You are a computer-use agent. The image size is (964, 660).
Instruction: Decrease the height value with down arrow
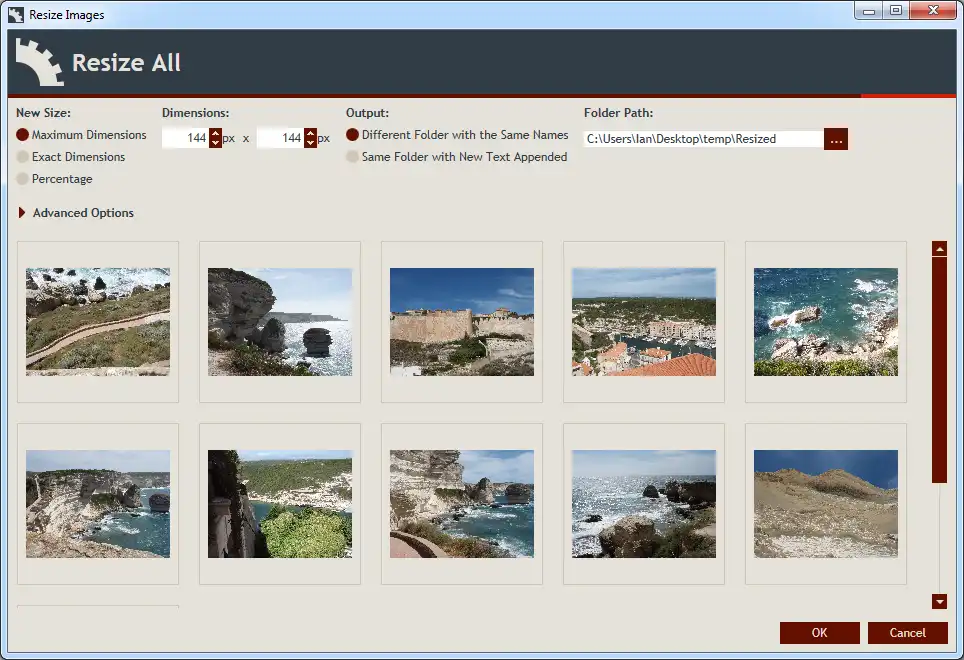[310, 143]
